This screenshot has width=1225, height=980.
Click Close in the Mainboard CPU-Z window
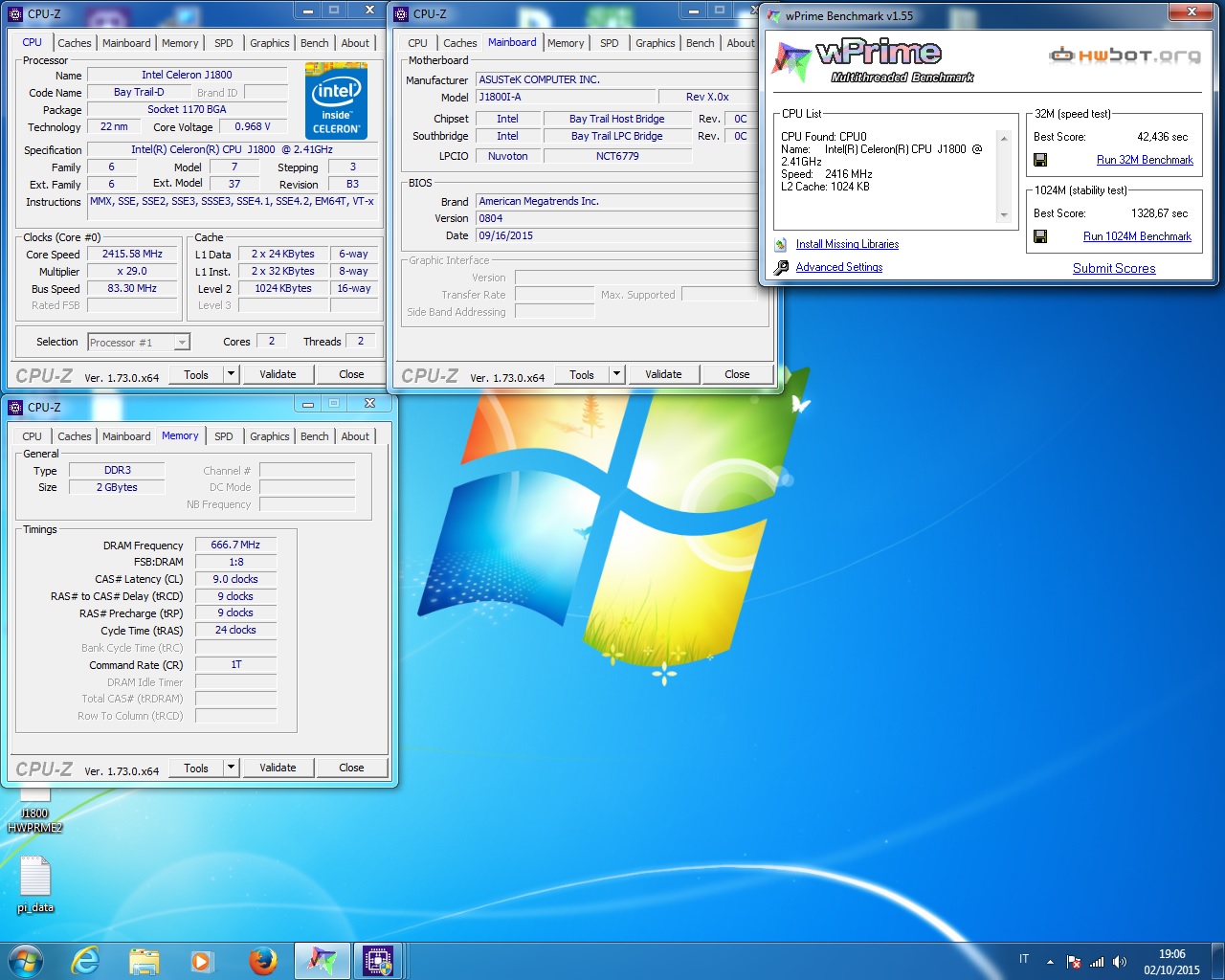pos(737,374)
